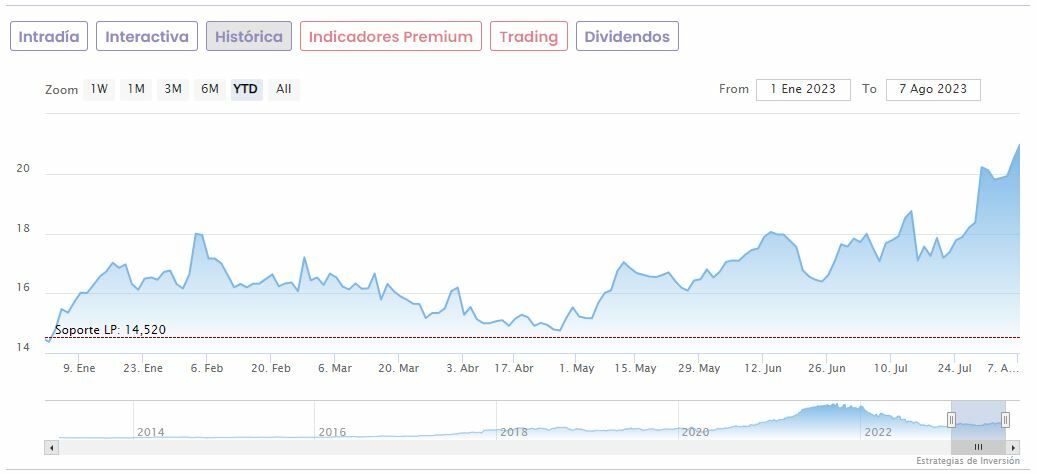
Task: Switch to the Interactiva tab
Action: pyautogui.click(x=147, y=37)
